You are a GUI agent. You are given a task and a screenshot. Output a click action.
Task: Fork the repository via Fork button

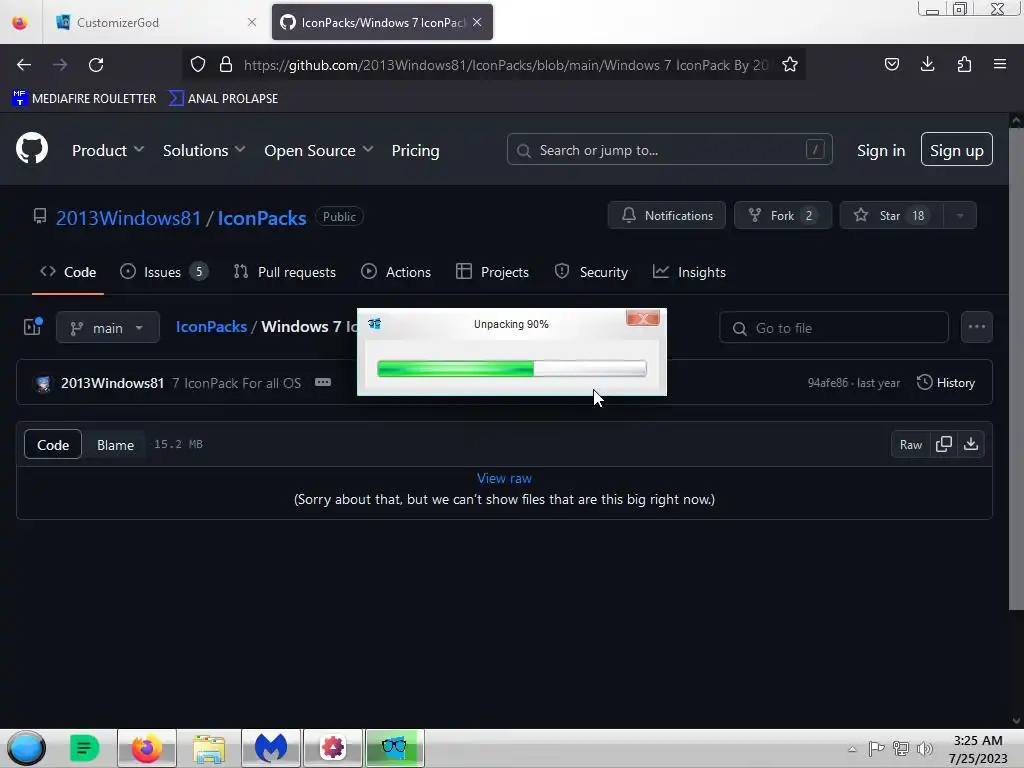point(782,216)
